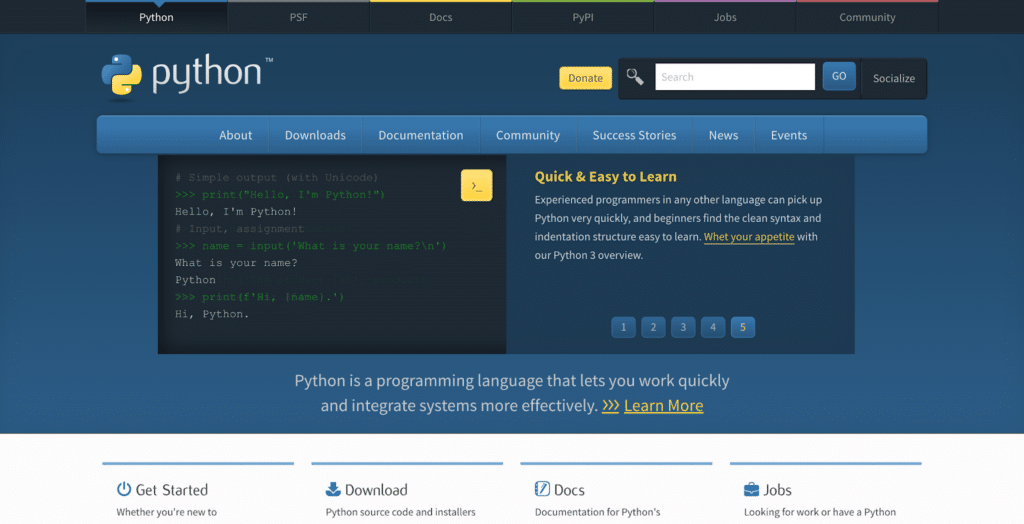Open the Events menu
The height and width of the screenshot is (524, 1024).
pos(789,135)
